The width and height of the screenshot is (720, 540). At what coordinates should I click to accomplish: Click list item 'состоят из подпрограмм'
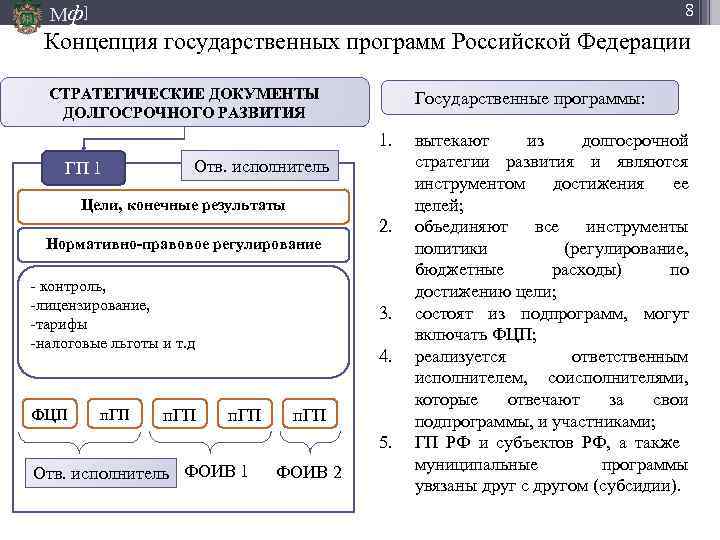[x=551, y=325]
